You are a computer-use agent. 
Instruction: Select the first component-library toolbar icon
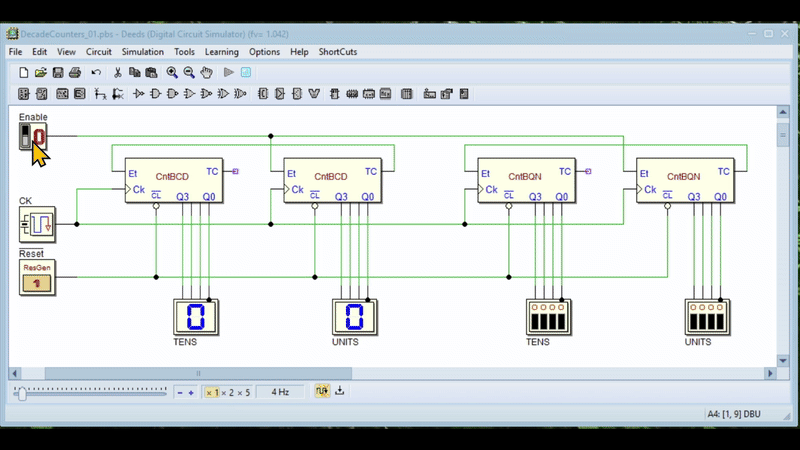coord(23,94)
